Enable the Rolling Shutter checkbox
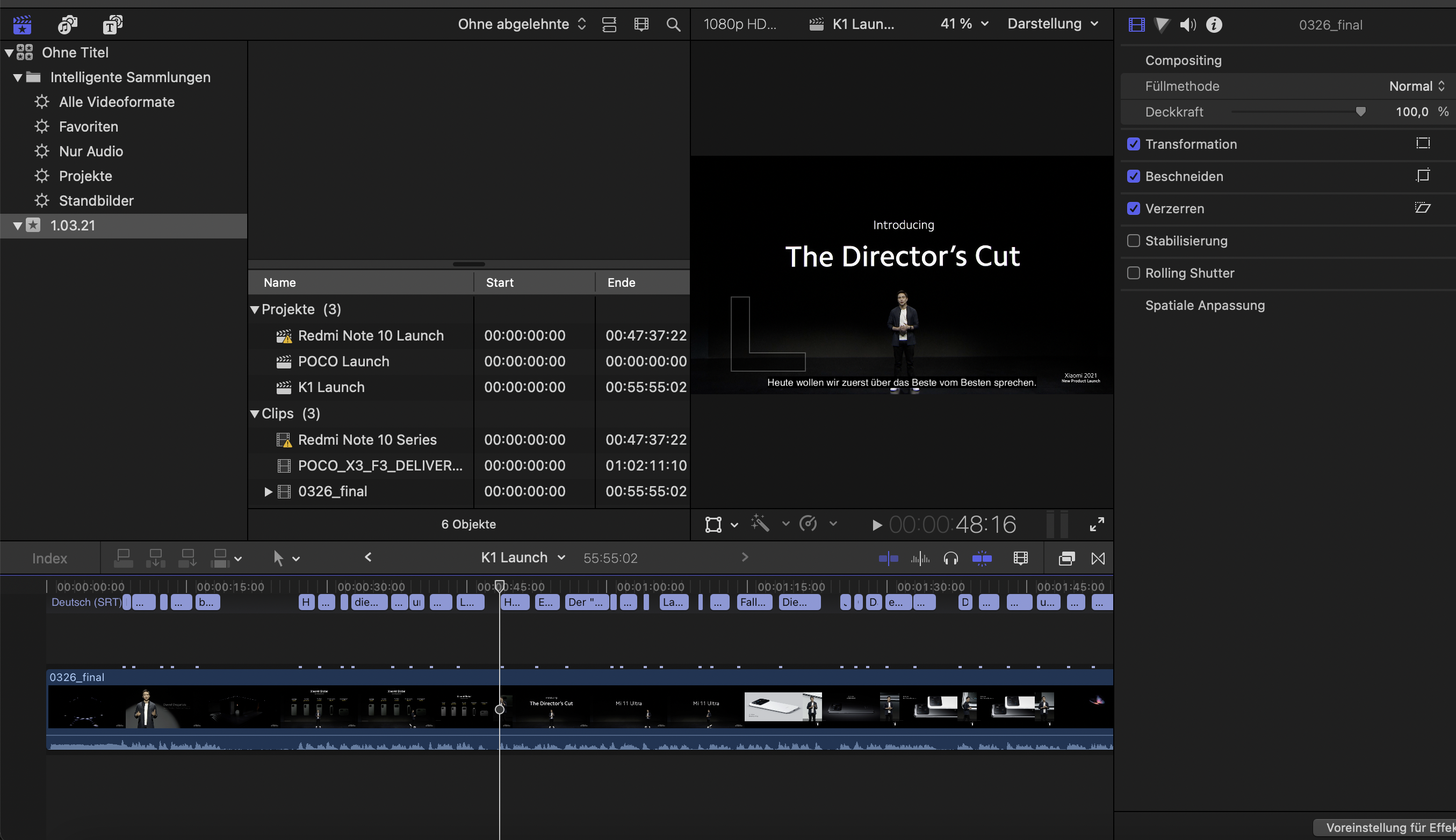This screenshot has height=840, width=1456. [1134, 273]
